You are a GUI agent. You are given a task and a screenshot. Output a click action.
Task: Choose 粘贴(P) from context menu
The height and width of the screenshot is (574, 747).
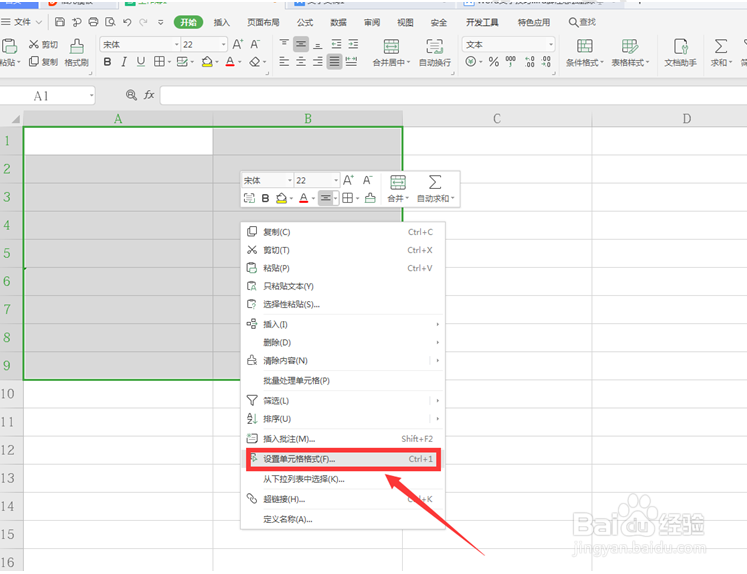click(343, 268)
